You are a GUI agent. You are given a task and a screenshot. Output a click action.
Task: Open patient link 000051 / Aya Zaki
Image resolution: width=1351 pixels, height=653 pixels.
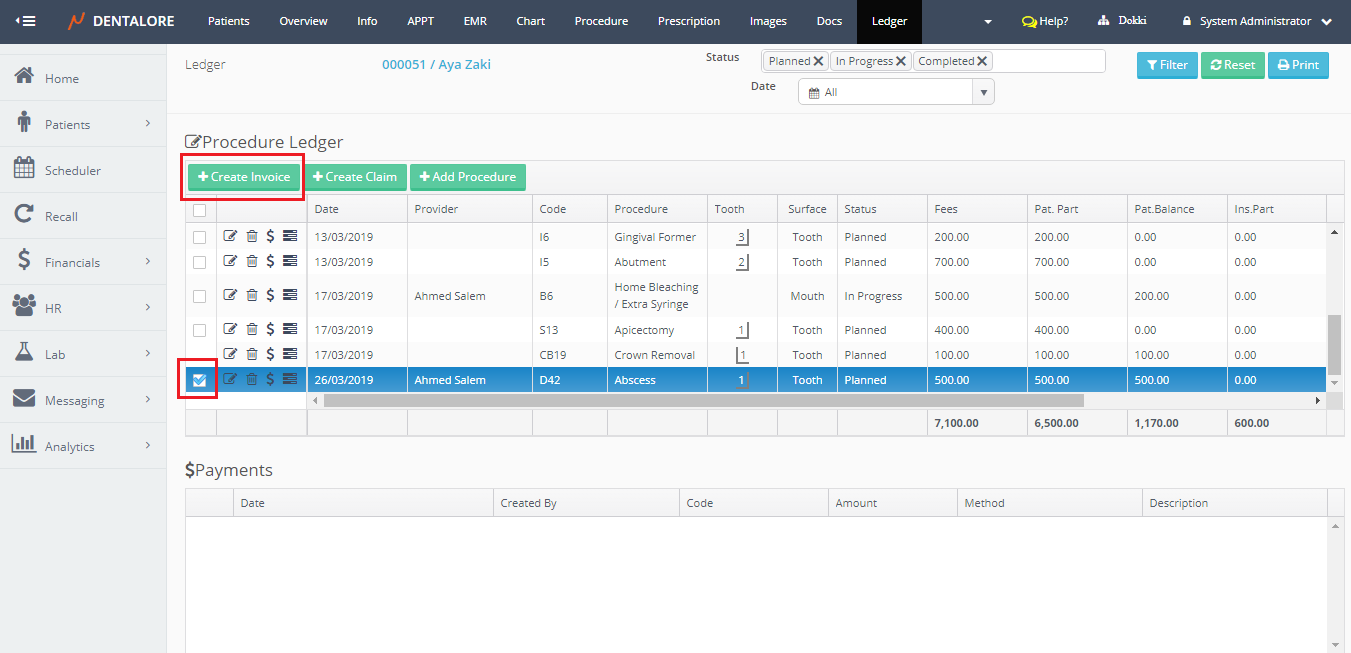[x=436, y=65]
